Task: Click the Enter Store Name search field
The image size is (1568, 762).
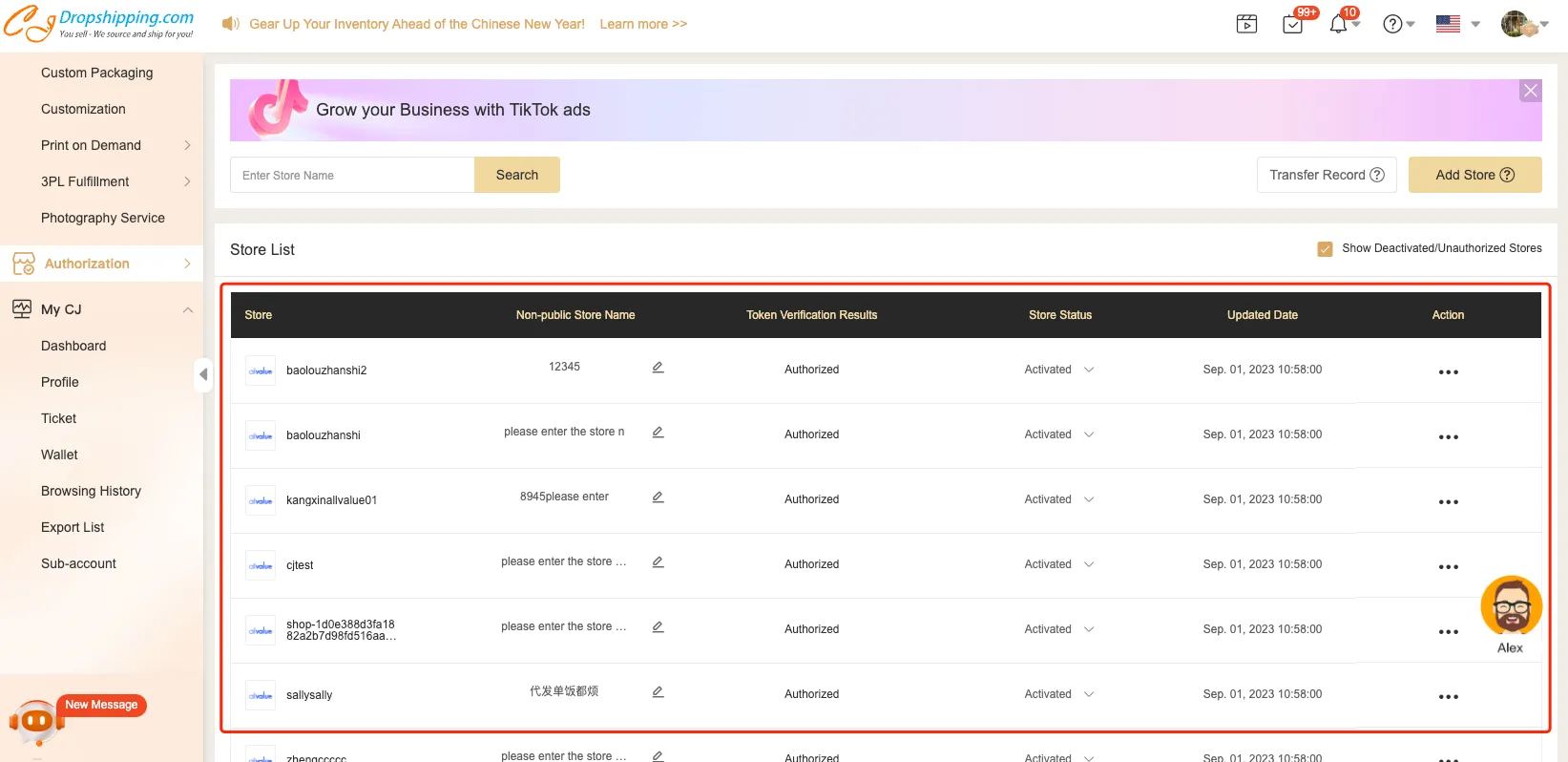Action: click(352, 175)
